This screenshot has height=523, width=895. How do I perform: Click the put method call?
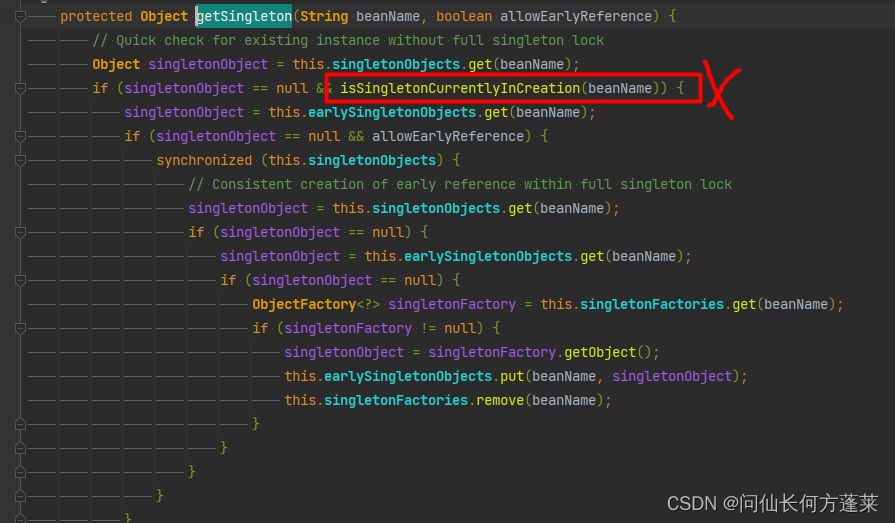click(512, 376)
